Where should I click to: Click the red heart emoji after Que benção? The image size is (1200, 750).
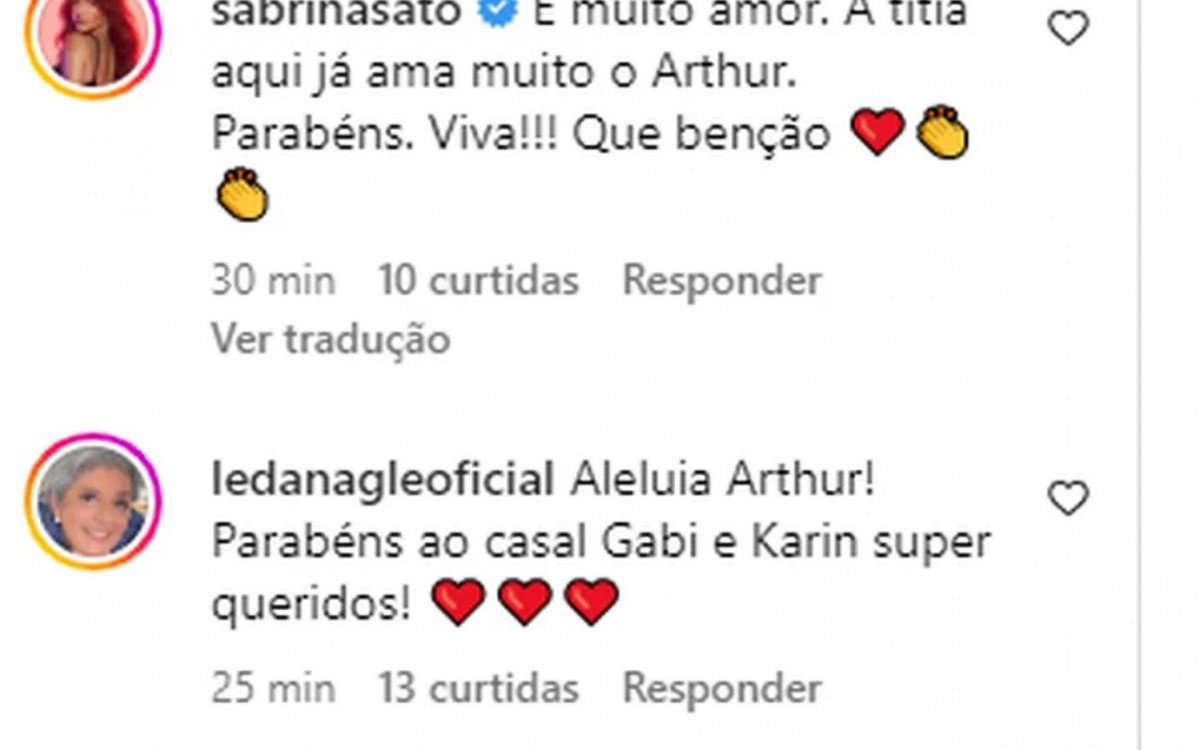pyautogui.click(x=878, y=134)
